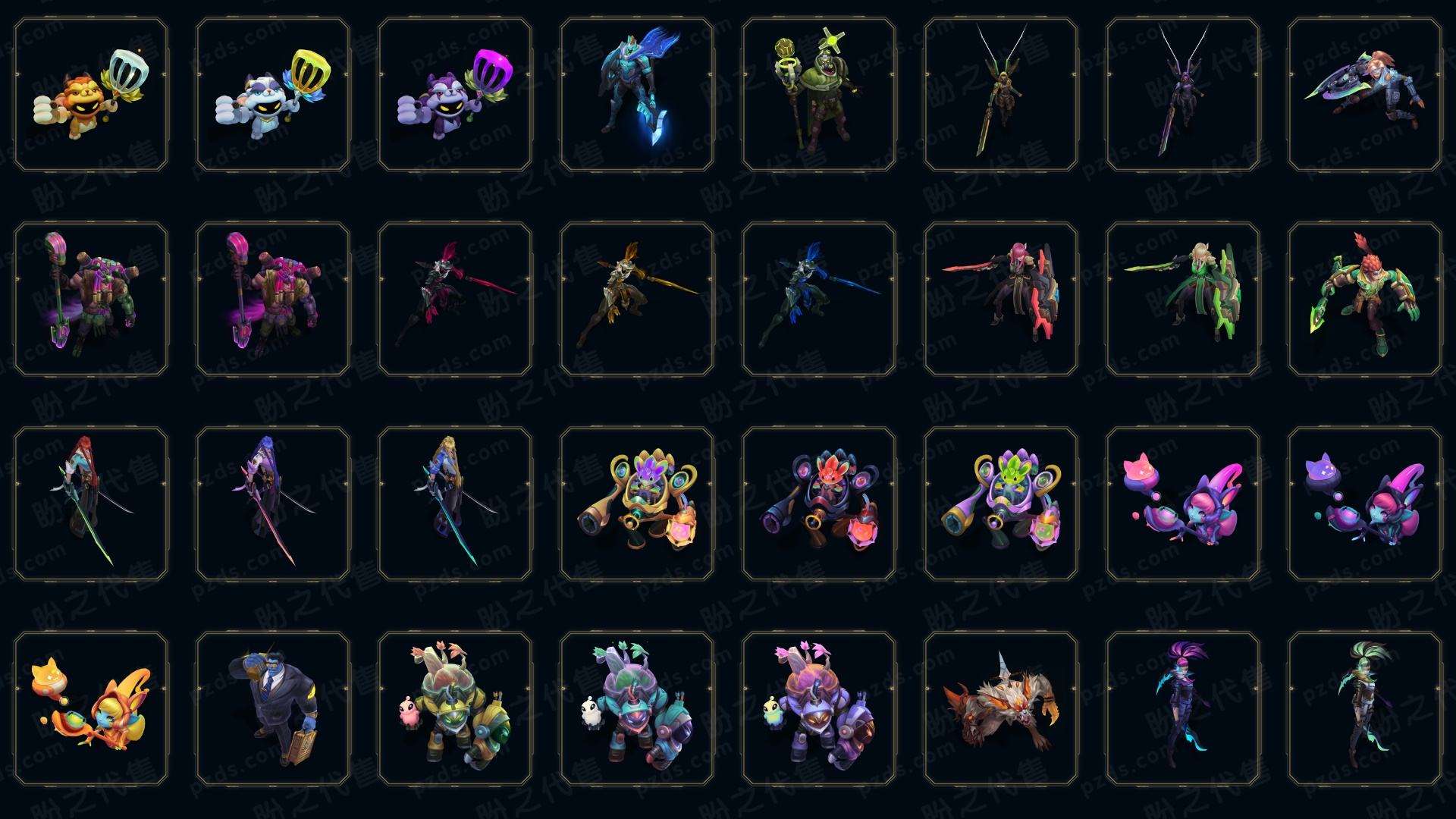Click the flying character with the large shield blade

tap(1365, 95)
